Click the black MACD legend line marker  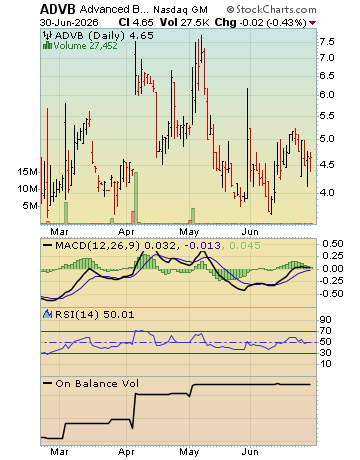point(48,246)
